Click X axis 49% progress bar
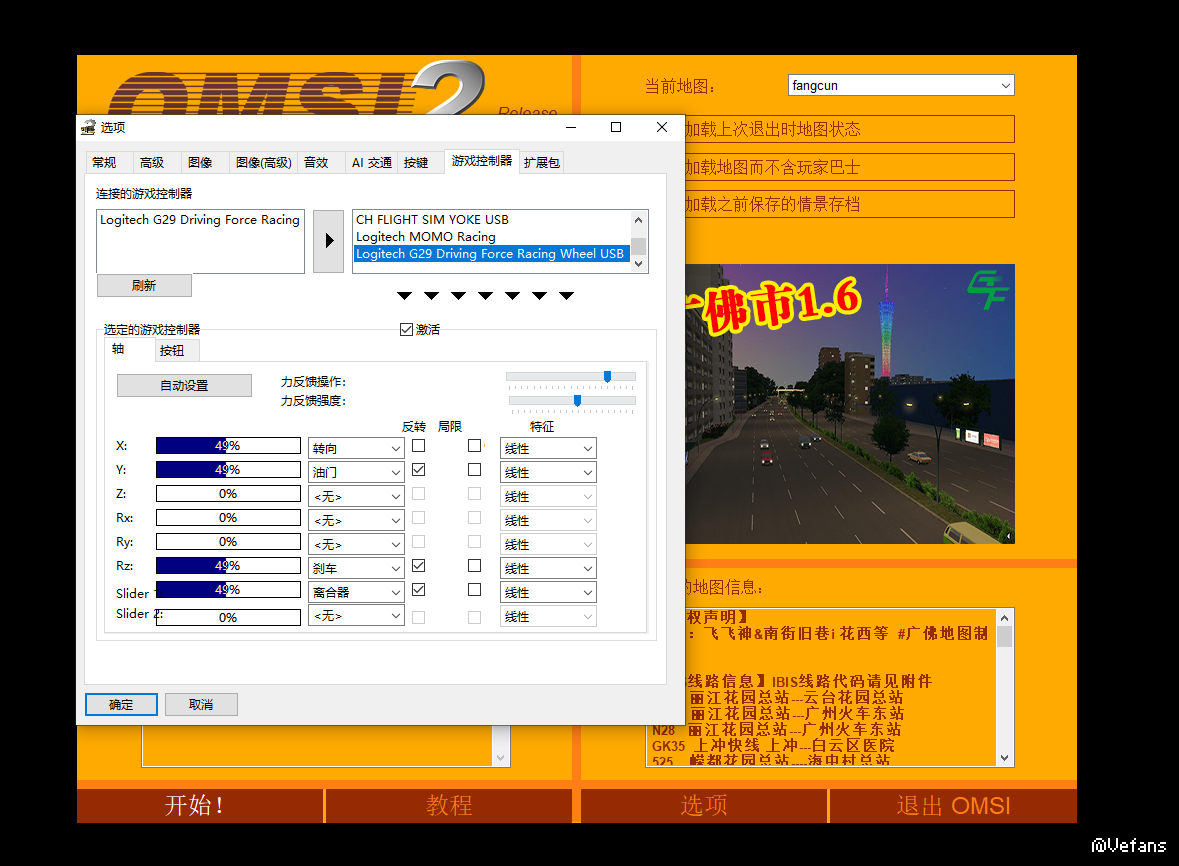 click(x=228, y=446)
